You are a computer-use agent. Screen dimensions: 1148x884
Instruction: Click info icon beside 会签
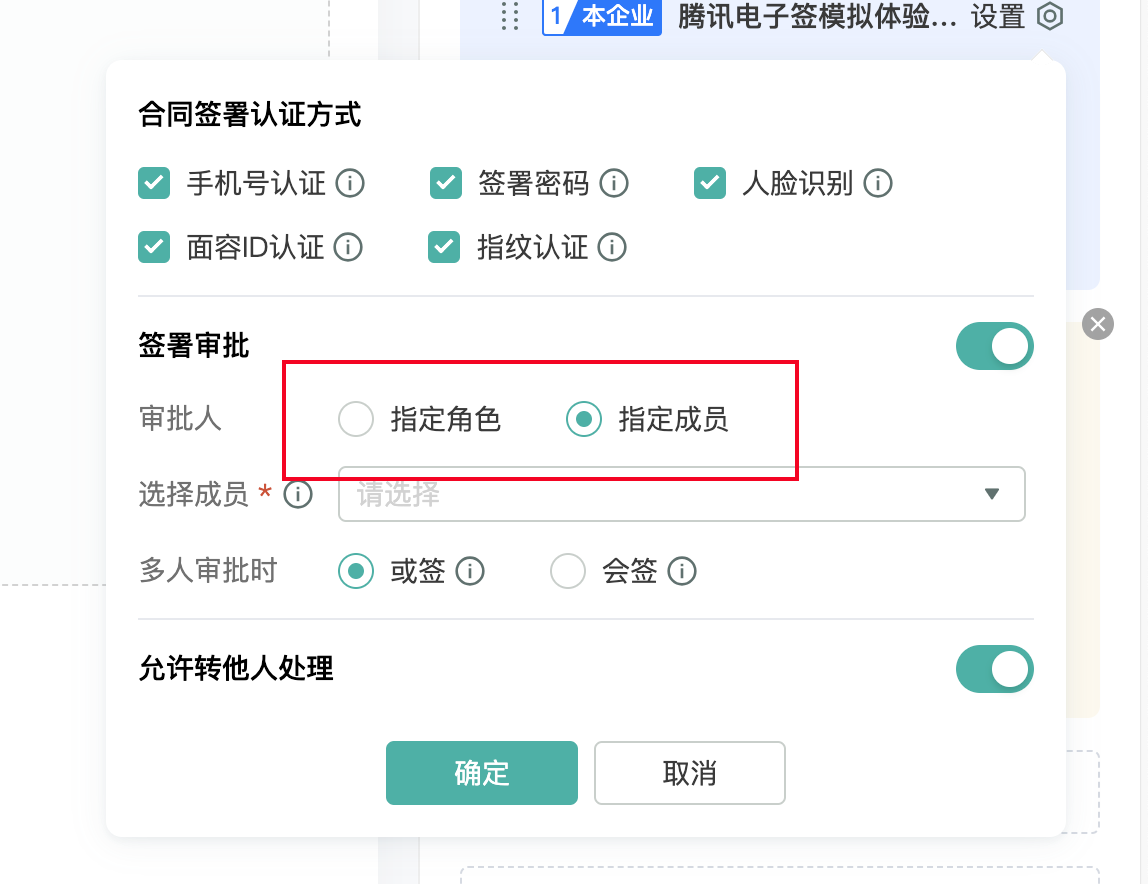tap(682, 571)
